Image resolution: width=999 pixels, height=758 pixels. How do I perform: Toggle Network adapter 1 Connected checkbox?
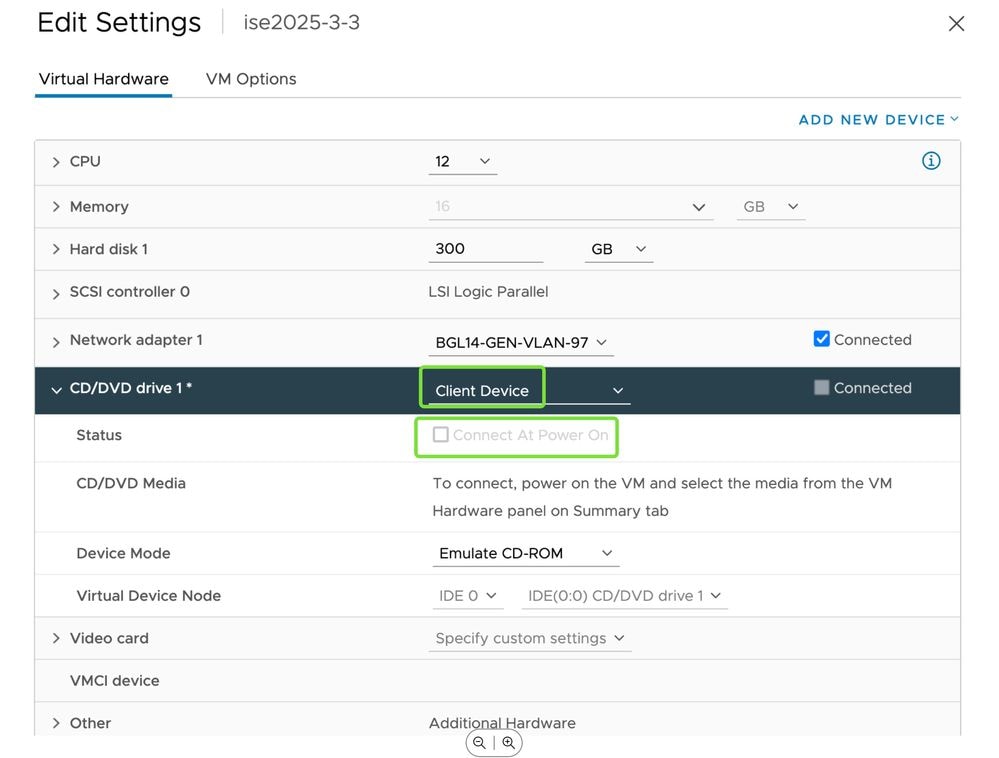coord(822,339)
